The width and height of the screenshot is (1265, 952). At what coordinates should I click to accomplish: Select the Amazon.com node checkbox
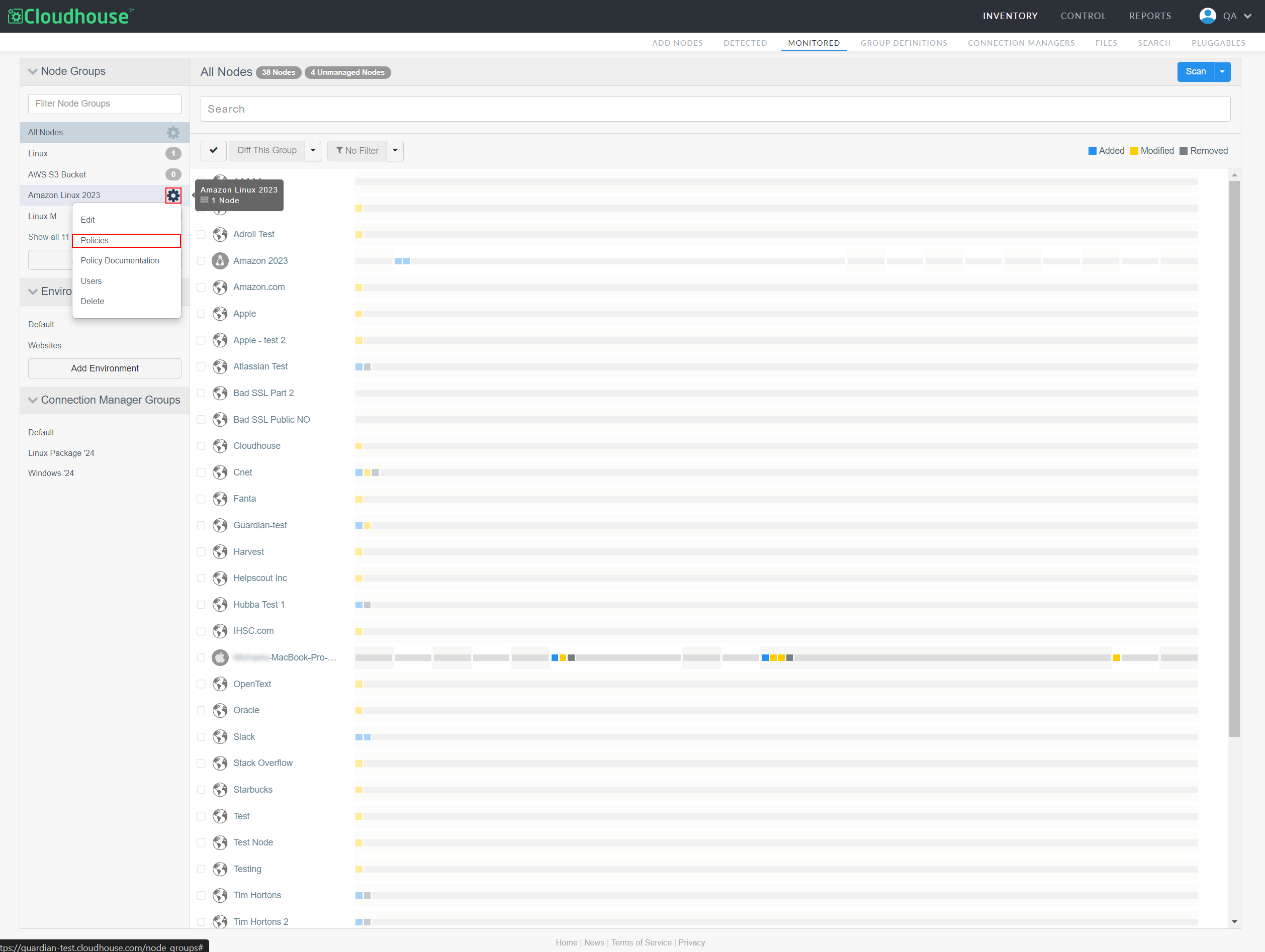click(201, 288)
